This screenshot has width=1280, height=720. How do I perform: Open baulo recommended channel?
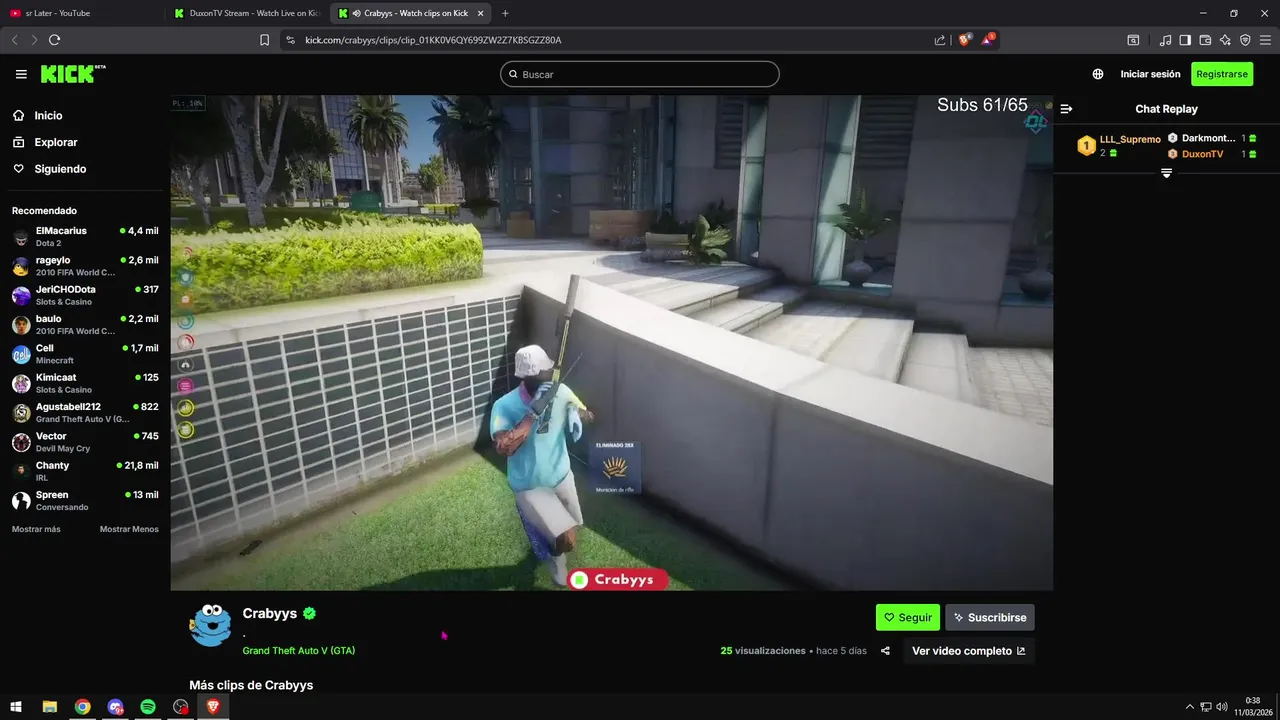[85, 324]
